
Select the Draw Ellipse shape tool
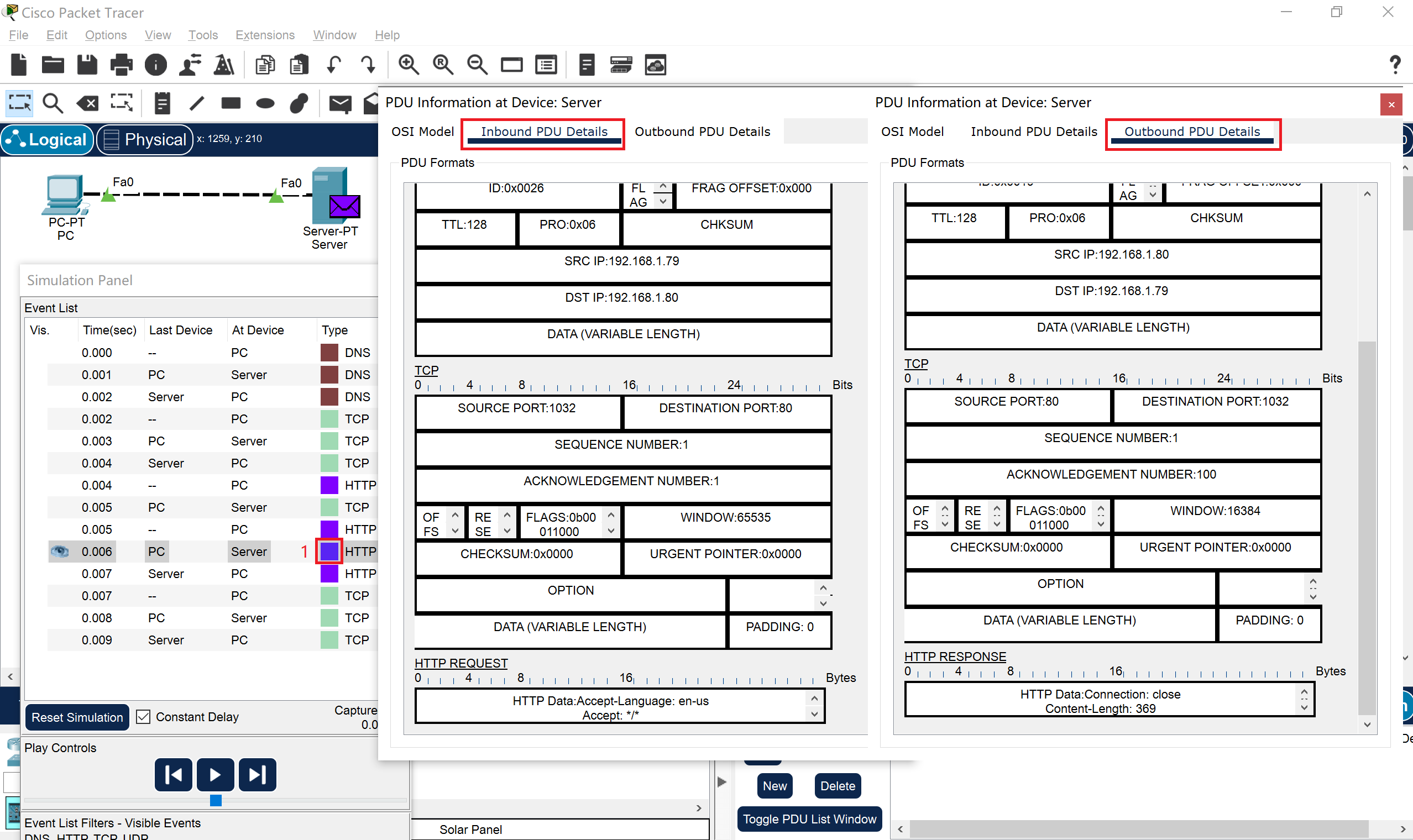click(x=264, y=103)
